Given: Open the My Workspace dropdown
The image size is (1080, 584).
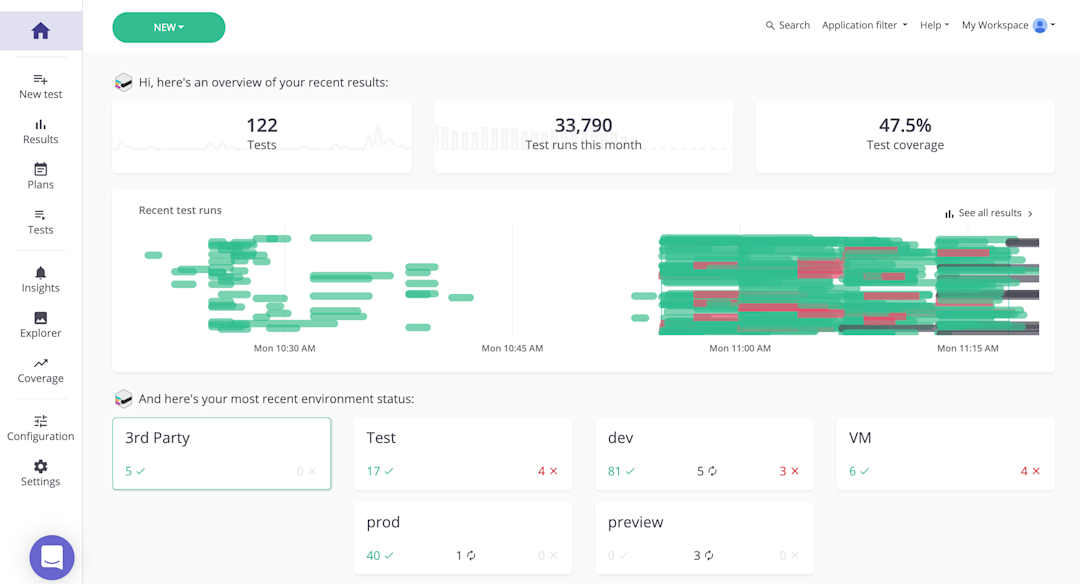Looking at the screenshot, I should 1008,25.
